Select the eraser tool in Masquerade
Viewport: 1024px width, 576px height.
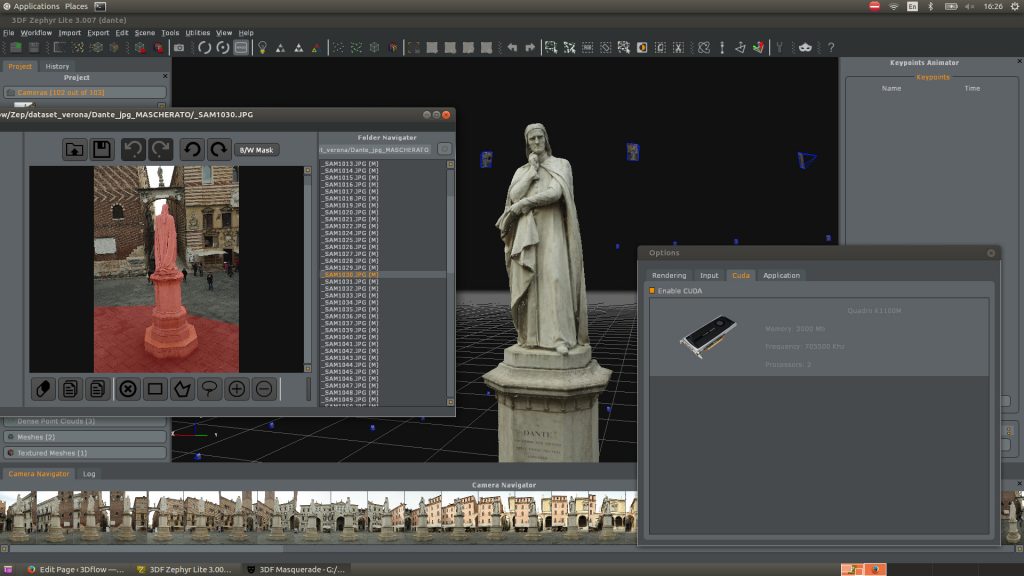click(43, 389)
